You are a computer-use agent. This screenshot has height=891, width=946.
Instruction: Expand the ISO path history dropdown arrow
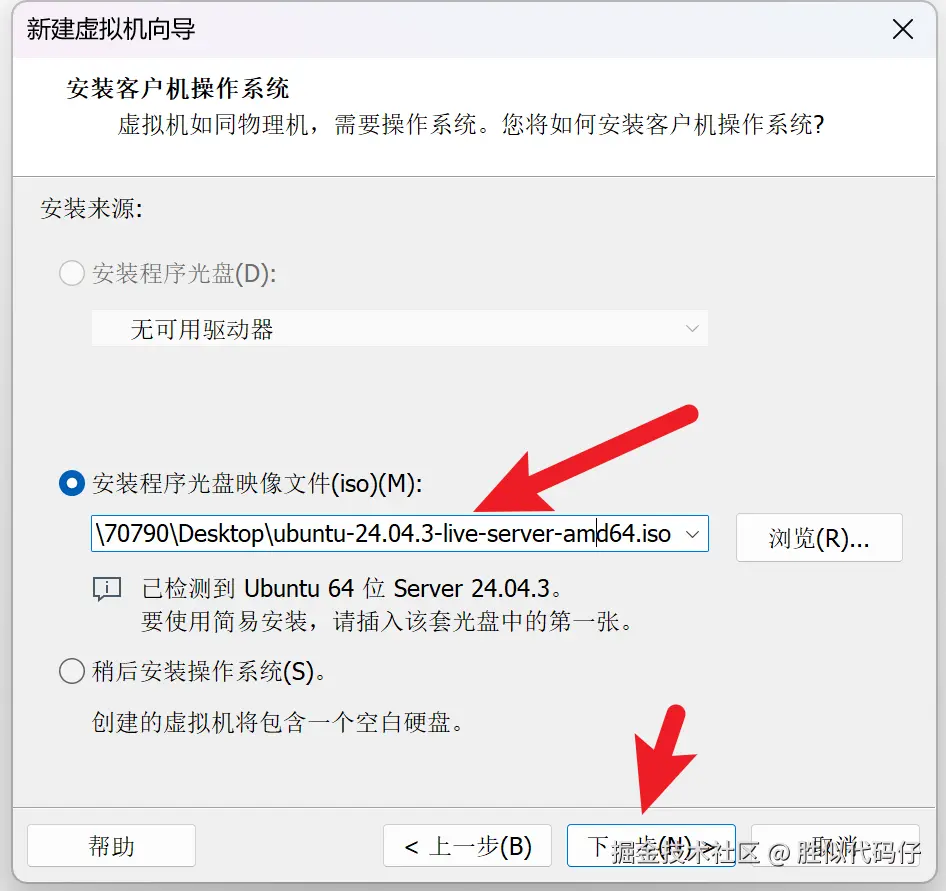click(x=693, y=534)
